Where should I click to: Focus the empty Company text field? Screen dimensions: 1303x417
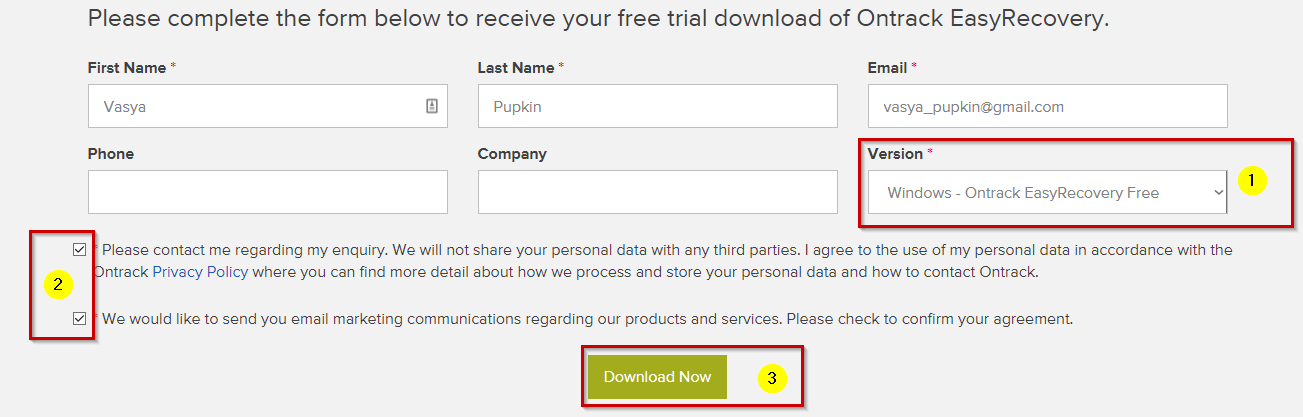[657, 192]
